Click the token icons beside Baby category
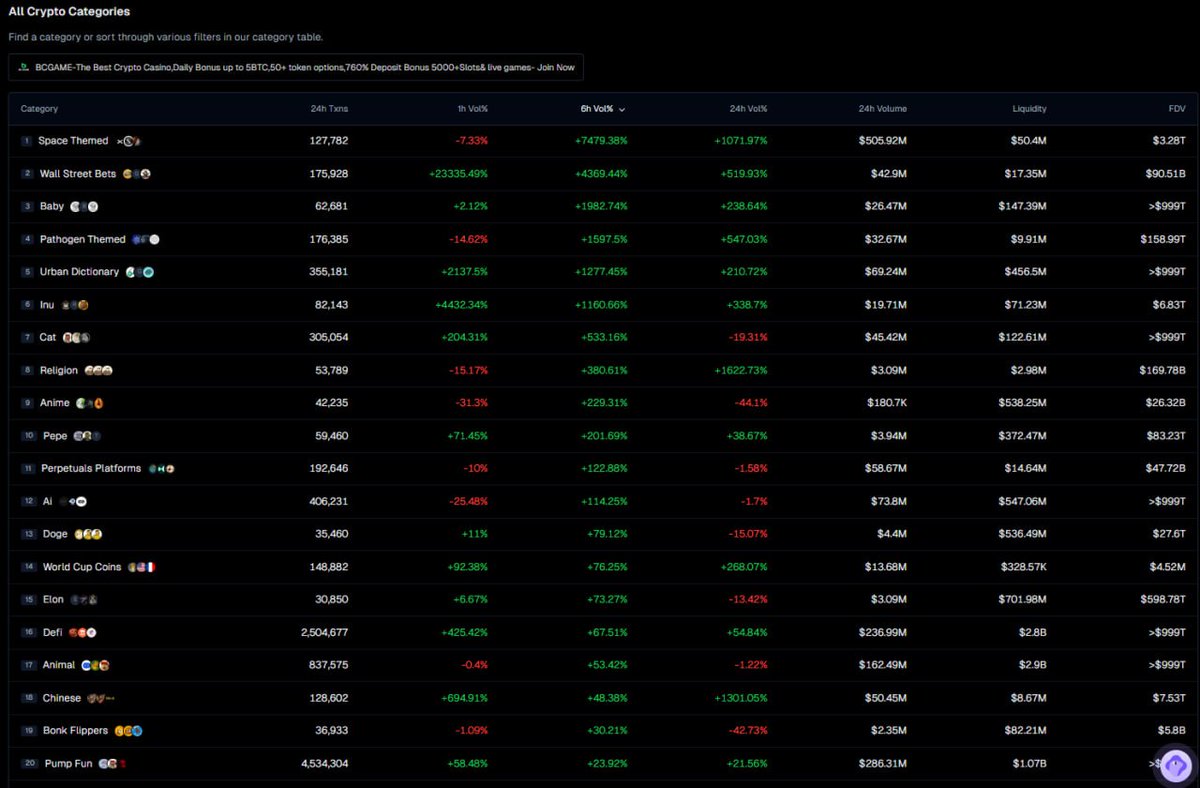Viewport: 1200px width, 788px height. (84, 207)
